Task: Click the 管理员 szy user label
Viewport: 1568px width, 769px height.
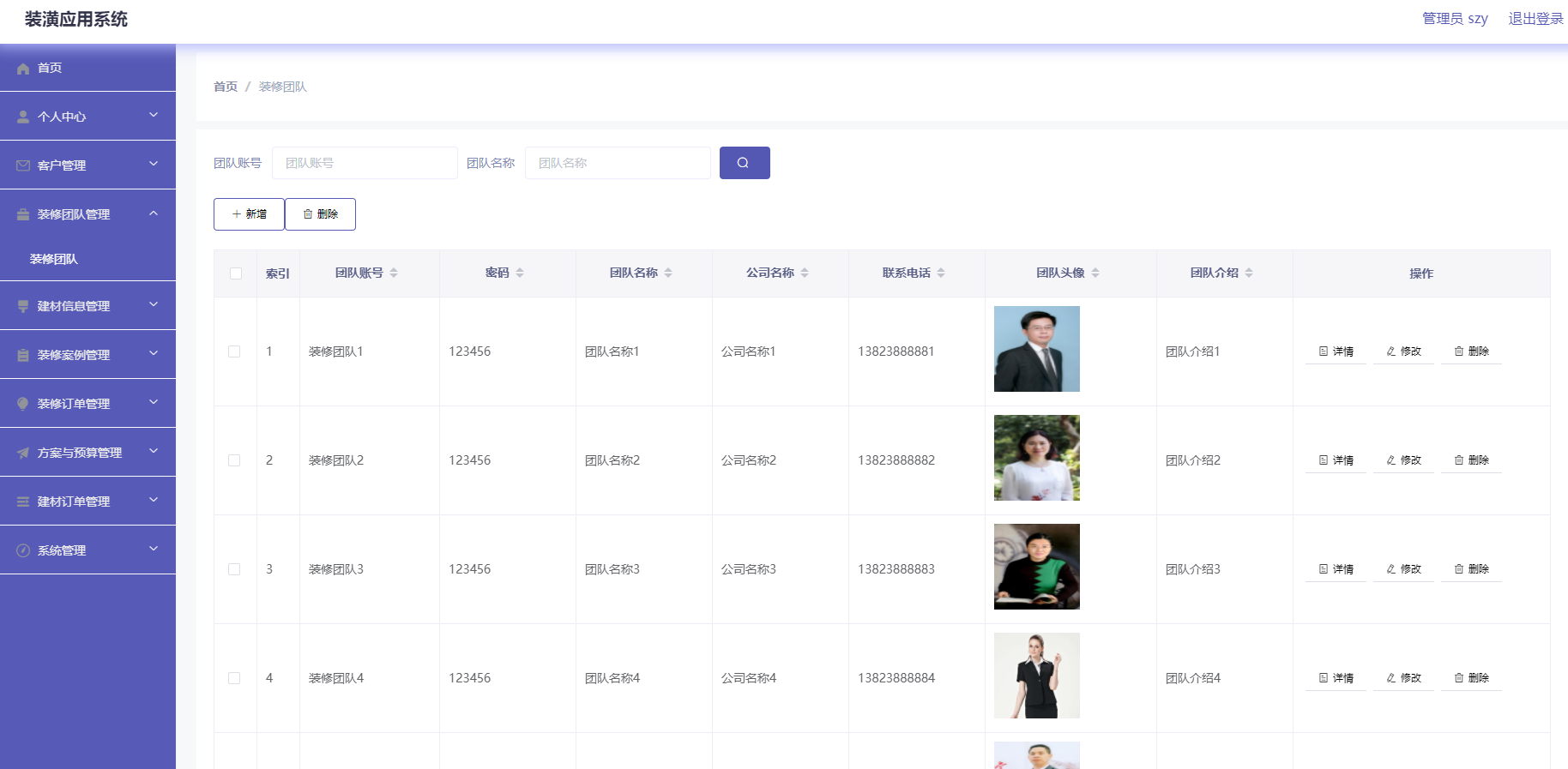Action: click(1455, 19)
